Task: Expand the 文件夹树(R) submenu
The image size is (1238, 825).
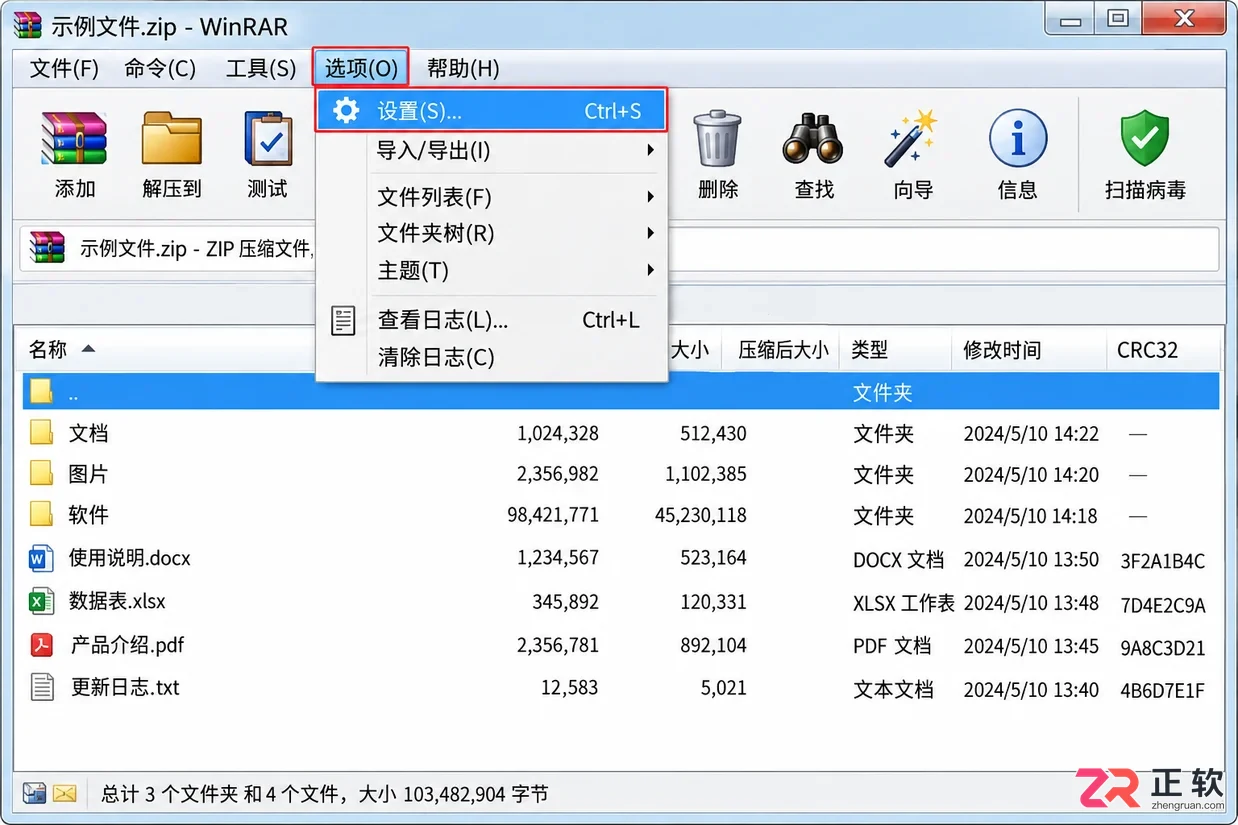Action: tap(491, 234)
